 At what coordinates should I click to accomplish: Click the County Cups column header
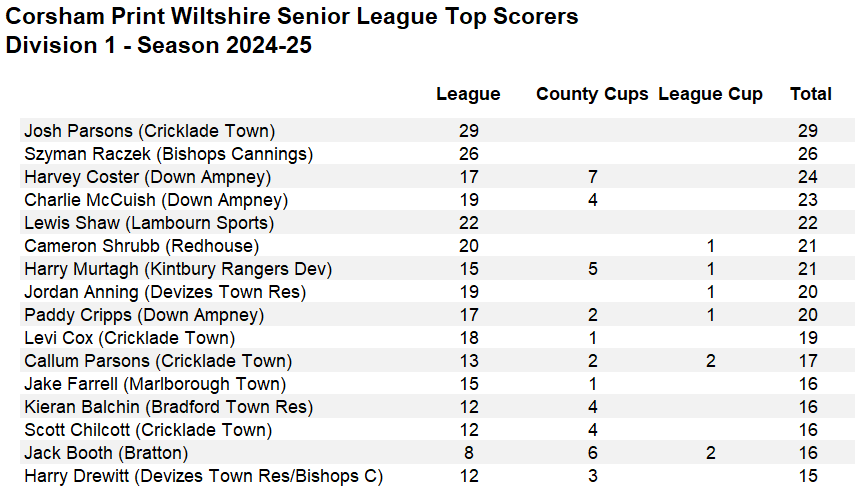click(592, 94)
